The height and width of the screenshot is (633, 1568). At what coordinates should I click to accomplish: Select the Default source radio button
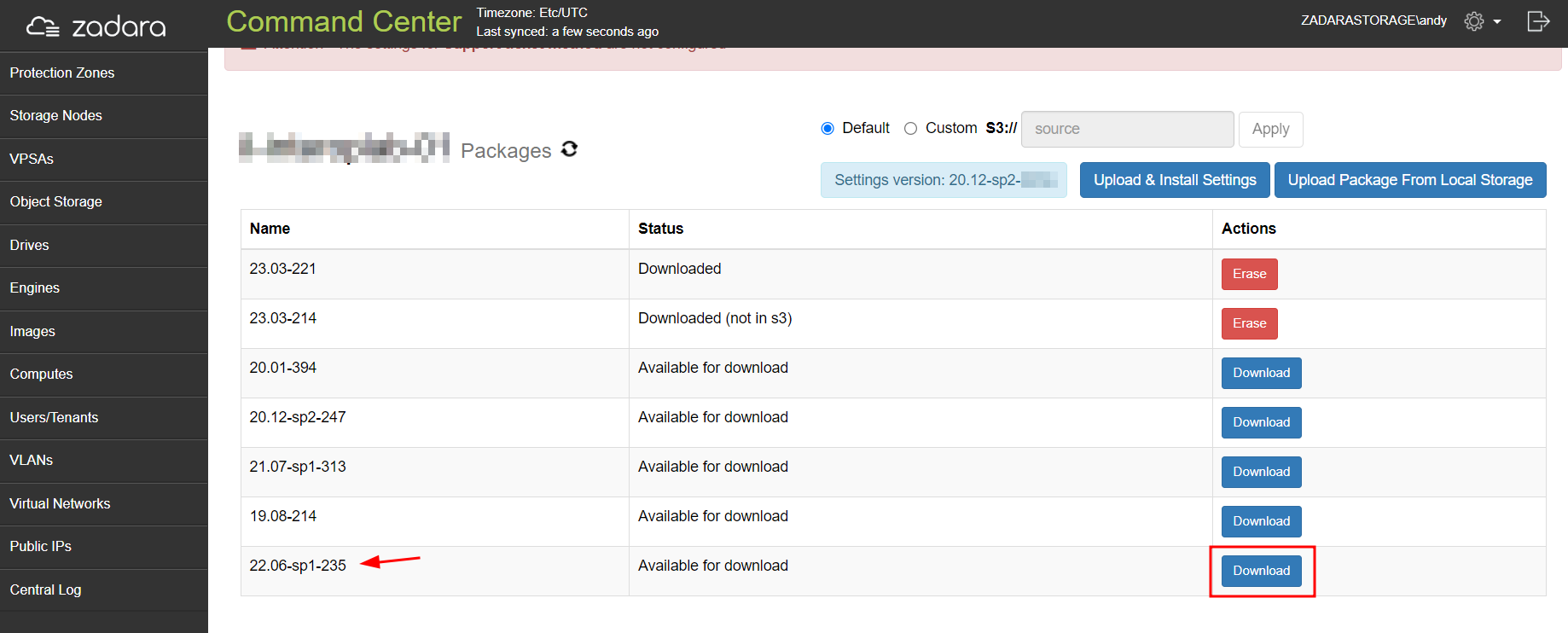click(x=828, y=129)
